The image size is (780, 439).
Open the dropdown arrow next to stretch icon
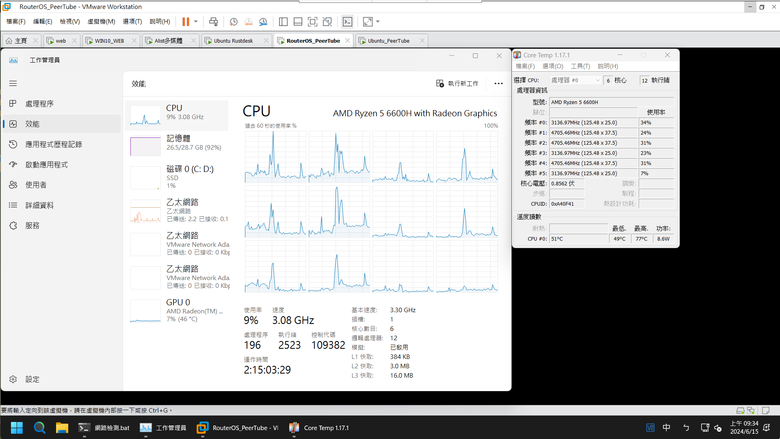[x=378, y=21]
